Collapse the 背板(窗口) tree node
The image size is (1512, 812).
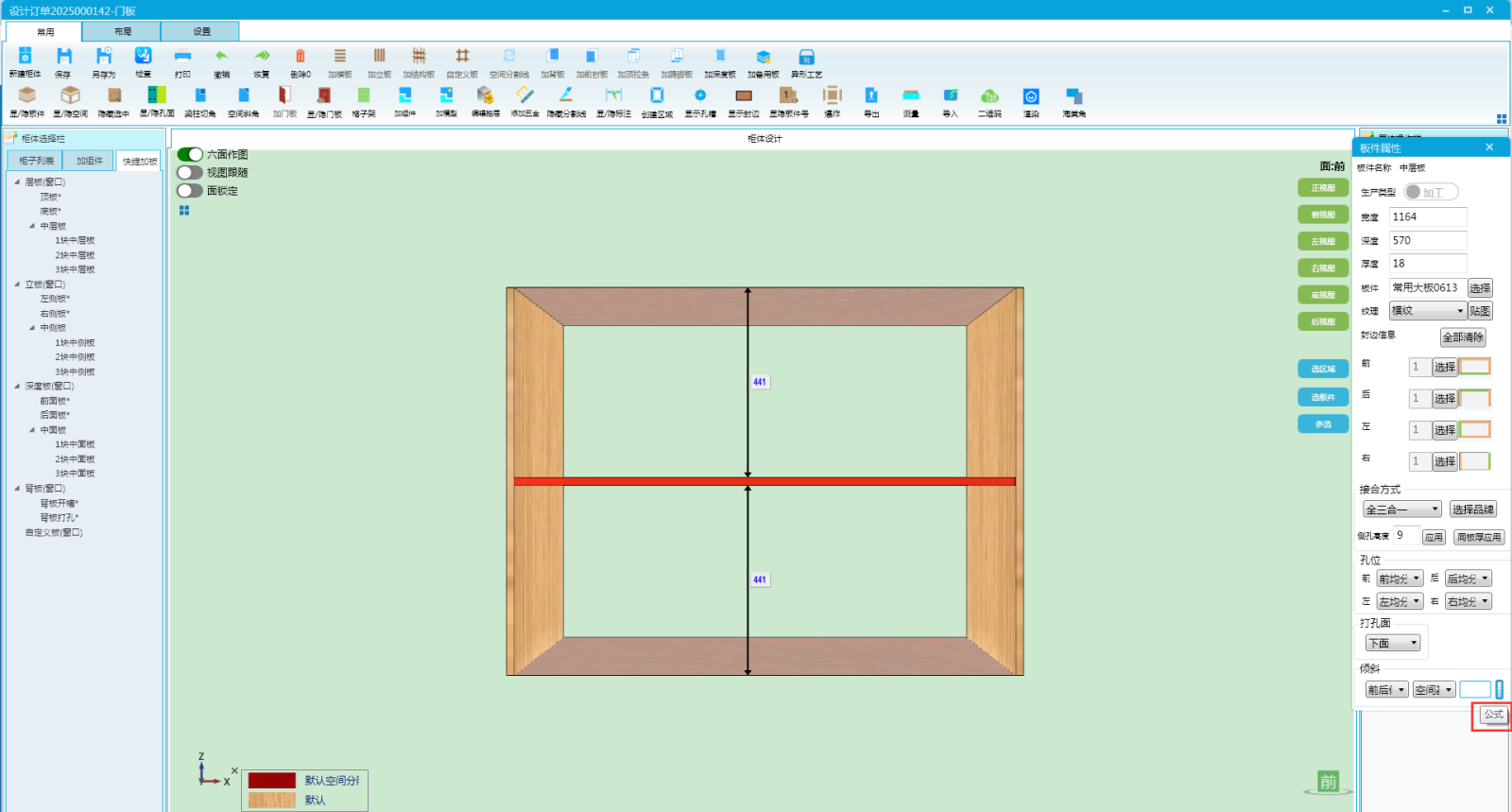(17, 488)
